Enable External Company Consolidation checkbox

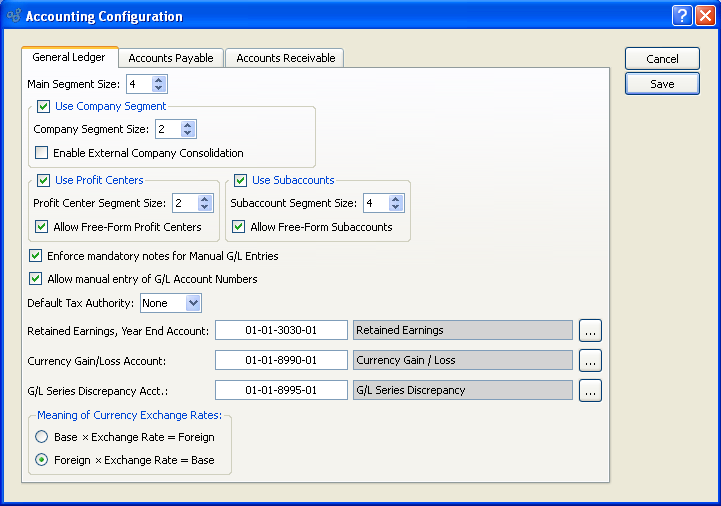click(x=42, y=153)
